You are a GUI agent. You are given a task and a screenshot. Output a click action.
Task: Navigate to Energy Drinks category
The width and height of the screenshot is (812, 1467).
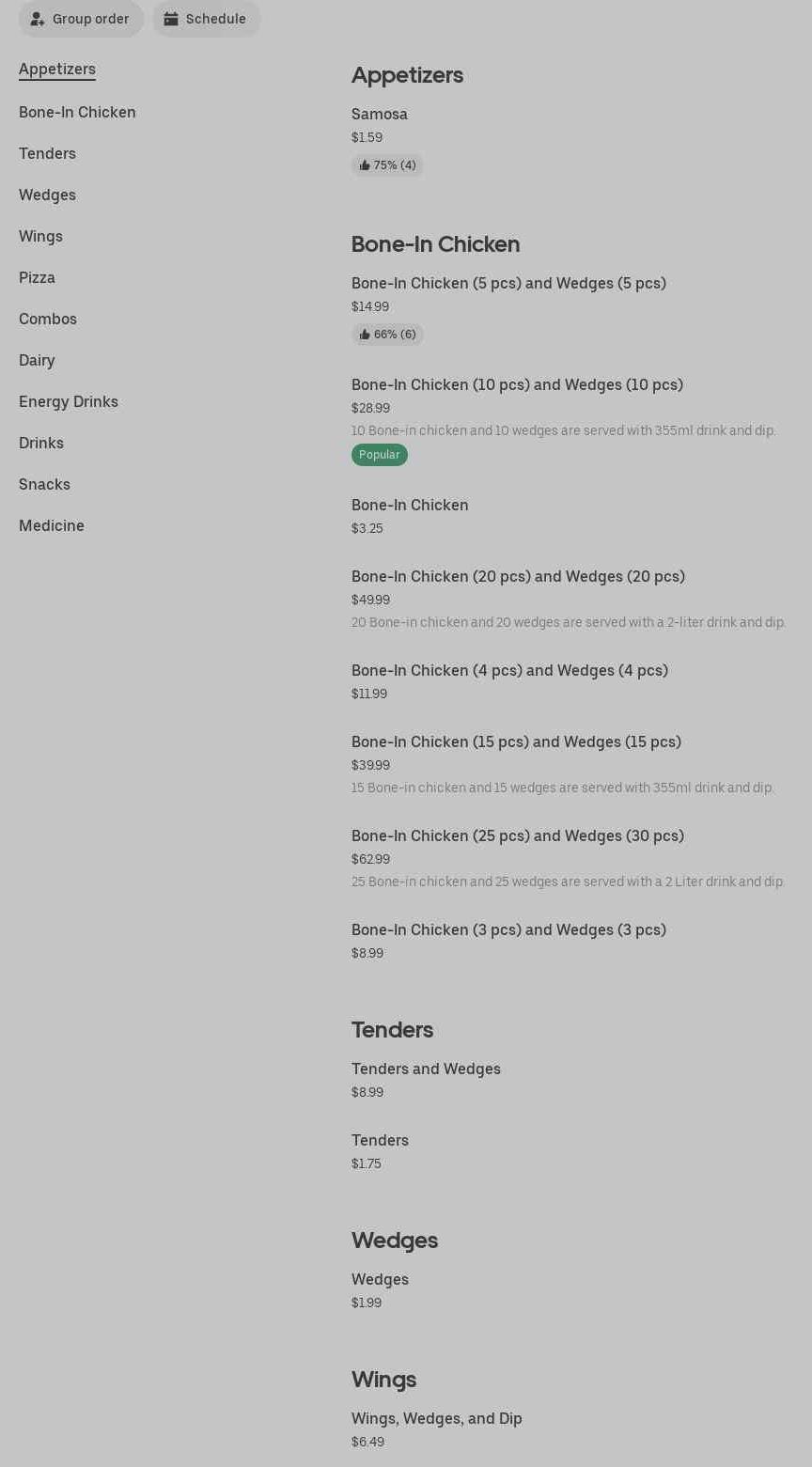point(69,402)
